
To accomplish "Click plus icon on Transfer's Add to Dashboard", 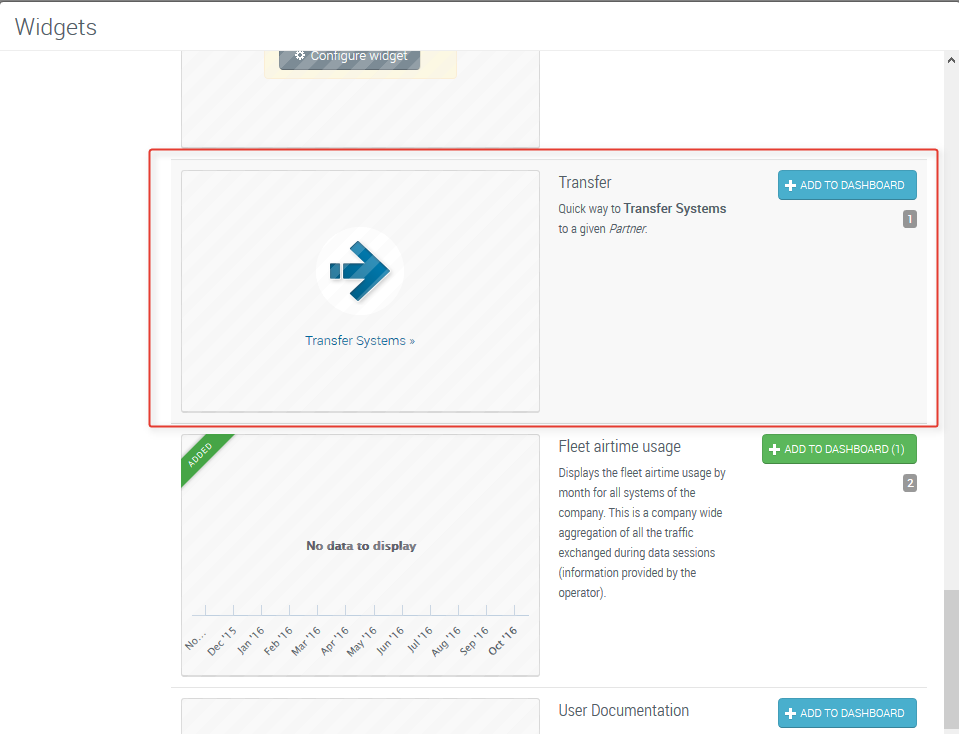I will (790, 185).
